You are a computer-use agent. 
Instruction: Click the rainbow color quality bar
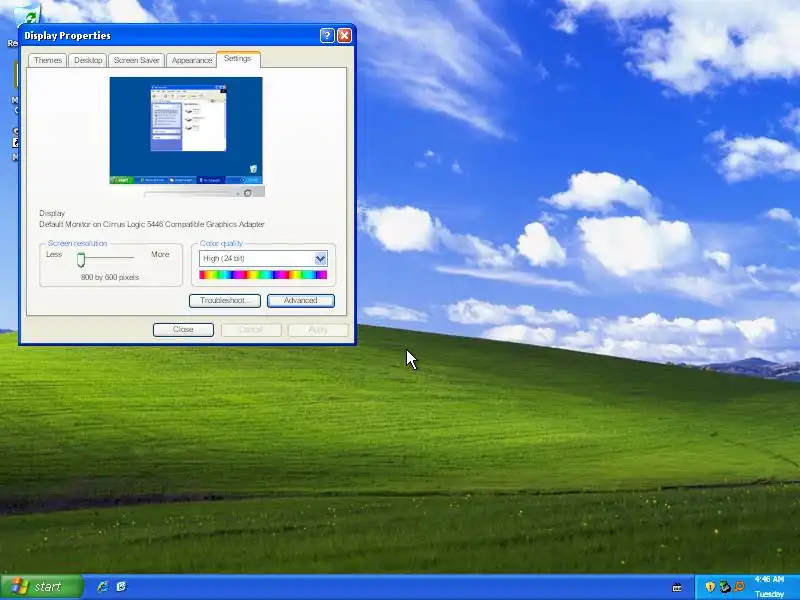[x=263, y=275]
